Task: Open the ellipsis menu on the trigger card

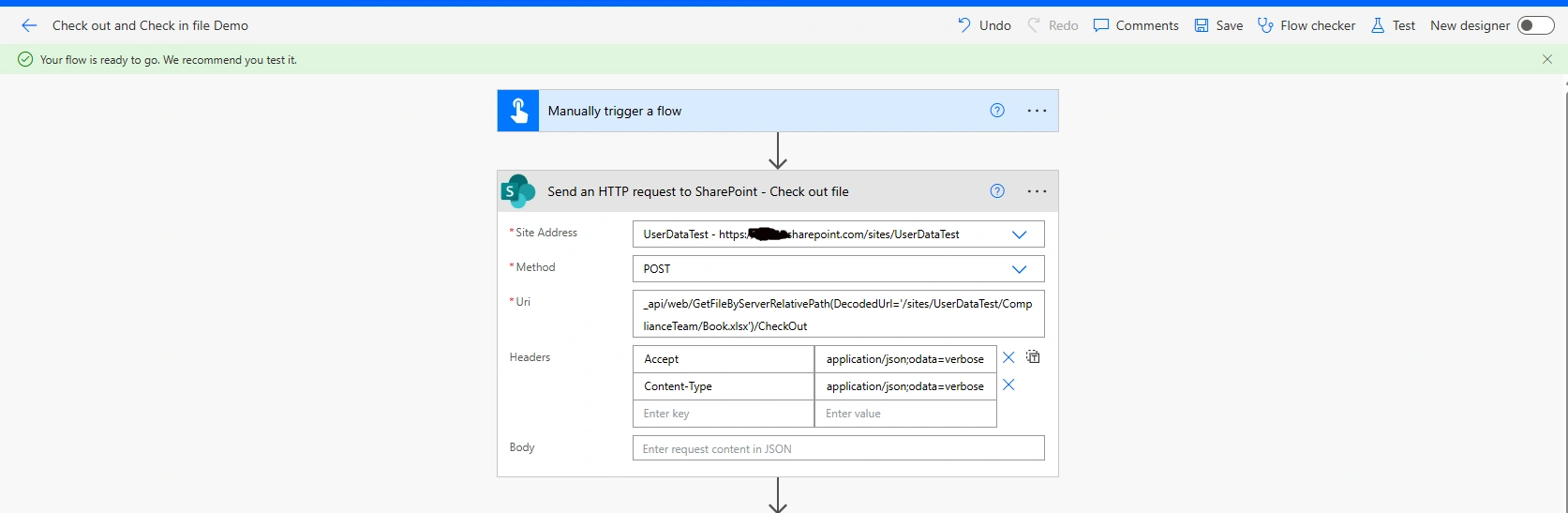Action: [x=1037, y=111]
